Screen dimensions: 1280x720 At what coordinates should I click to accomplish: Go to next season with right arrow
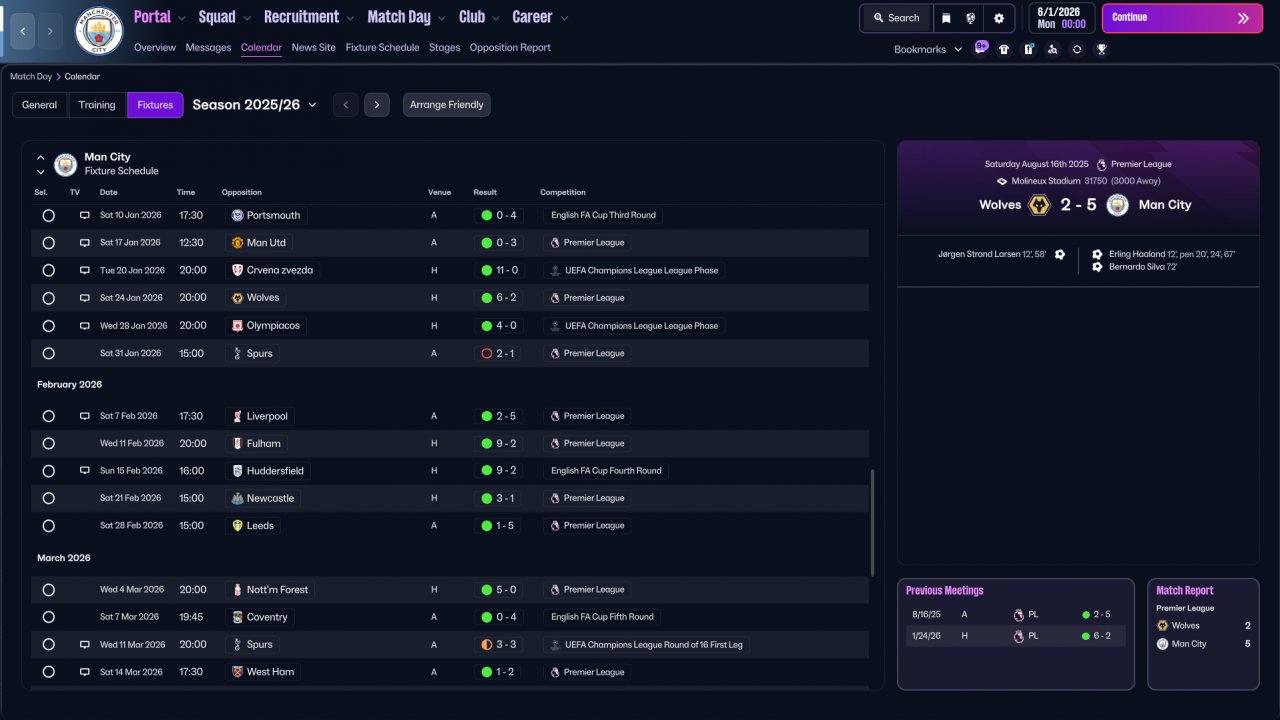tap(377, 105)
